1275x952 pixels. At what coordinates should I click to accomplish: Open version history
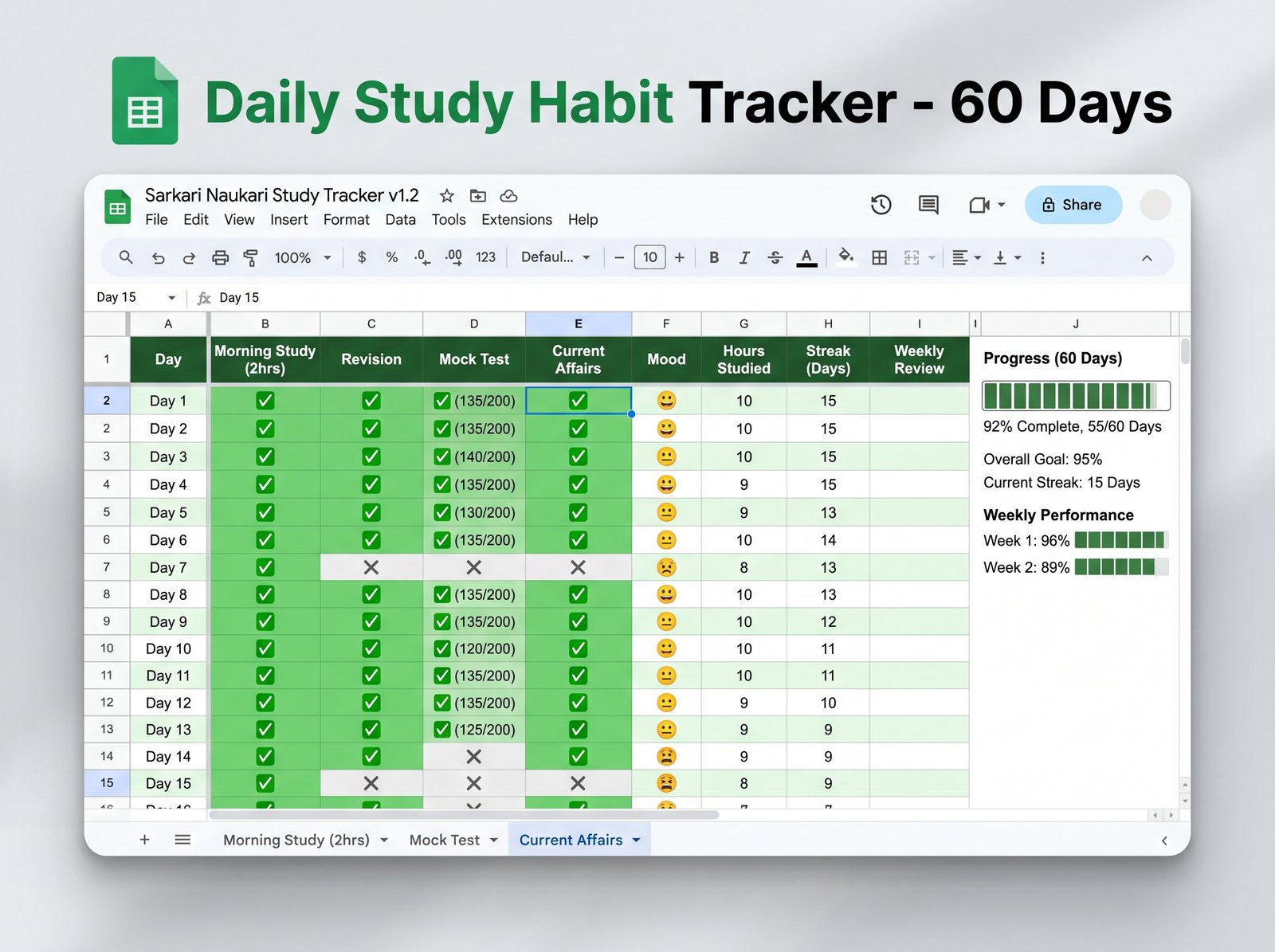(881, 205)
